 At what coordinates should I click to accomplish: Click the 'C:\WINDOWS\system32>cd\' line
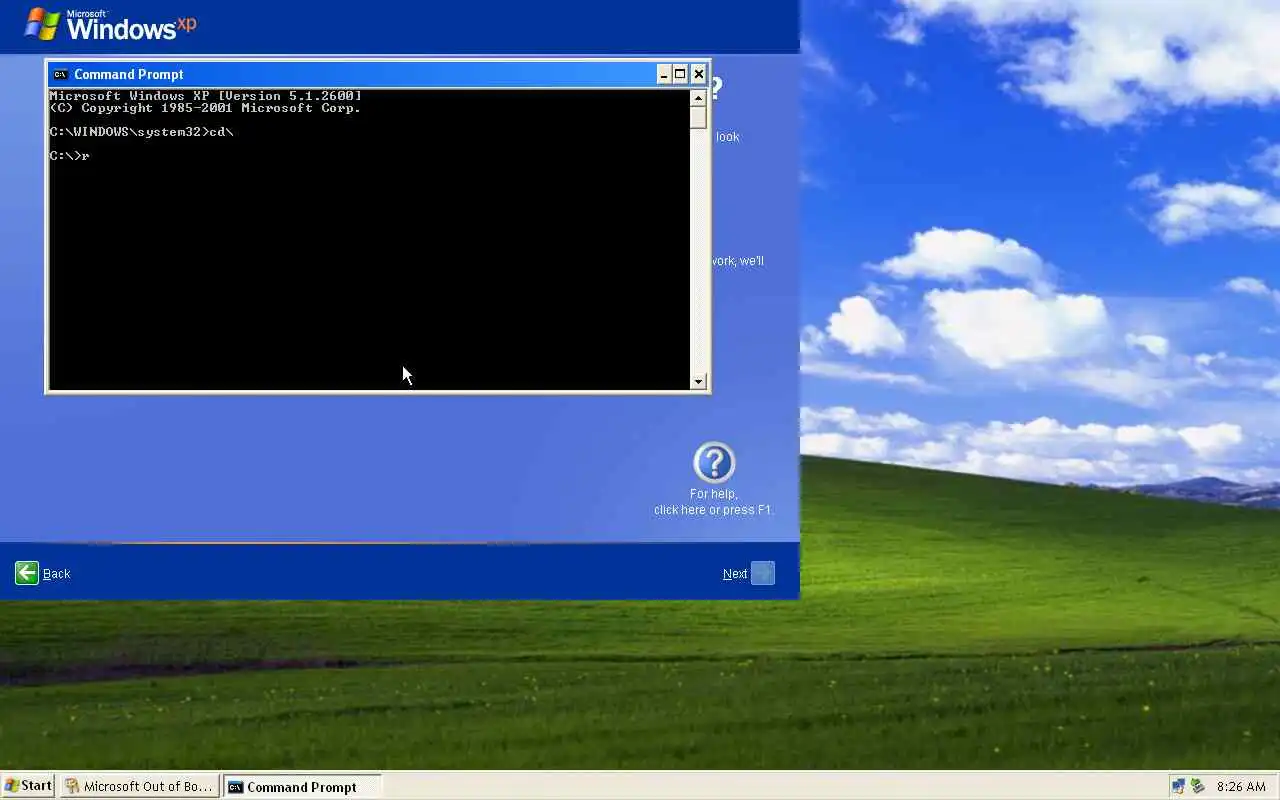tap(142, 132)
